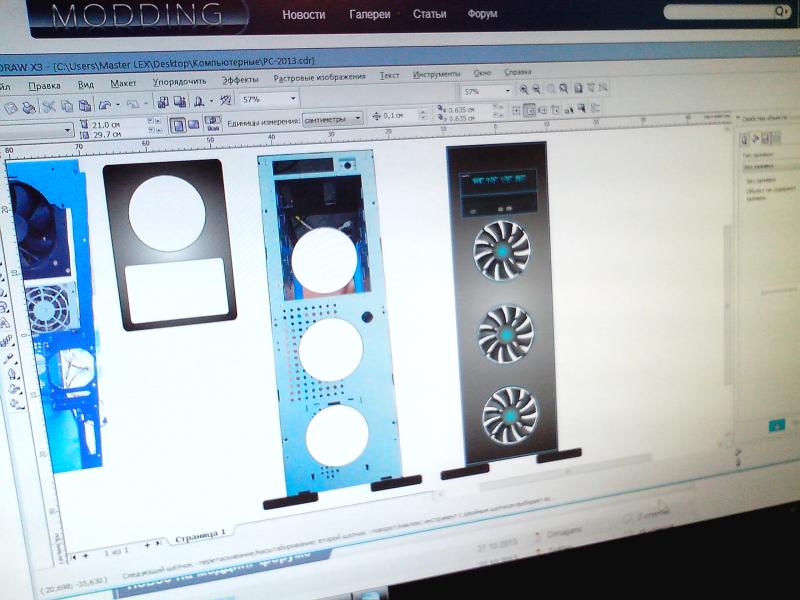Open the Растровые изображения menu

tap(319, 78)
